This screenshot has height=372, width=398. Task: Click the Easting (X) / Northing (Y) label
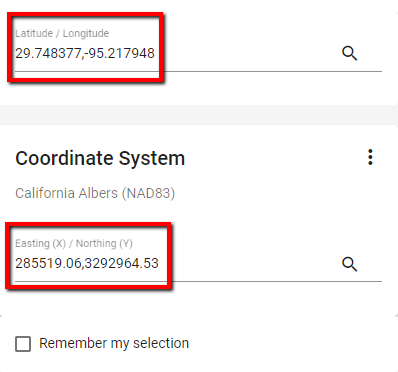coord(74,243)
